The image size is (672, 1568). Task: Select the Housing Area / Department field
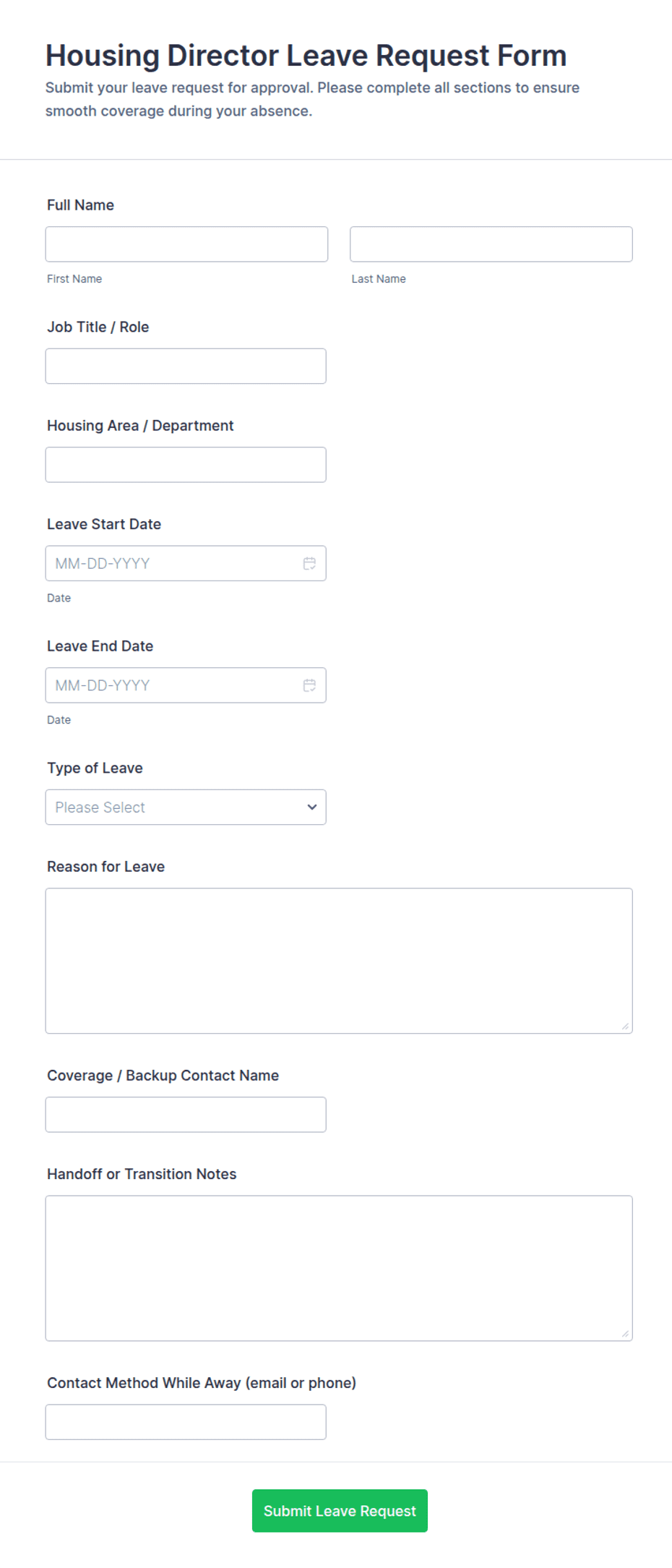(186, 465)
